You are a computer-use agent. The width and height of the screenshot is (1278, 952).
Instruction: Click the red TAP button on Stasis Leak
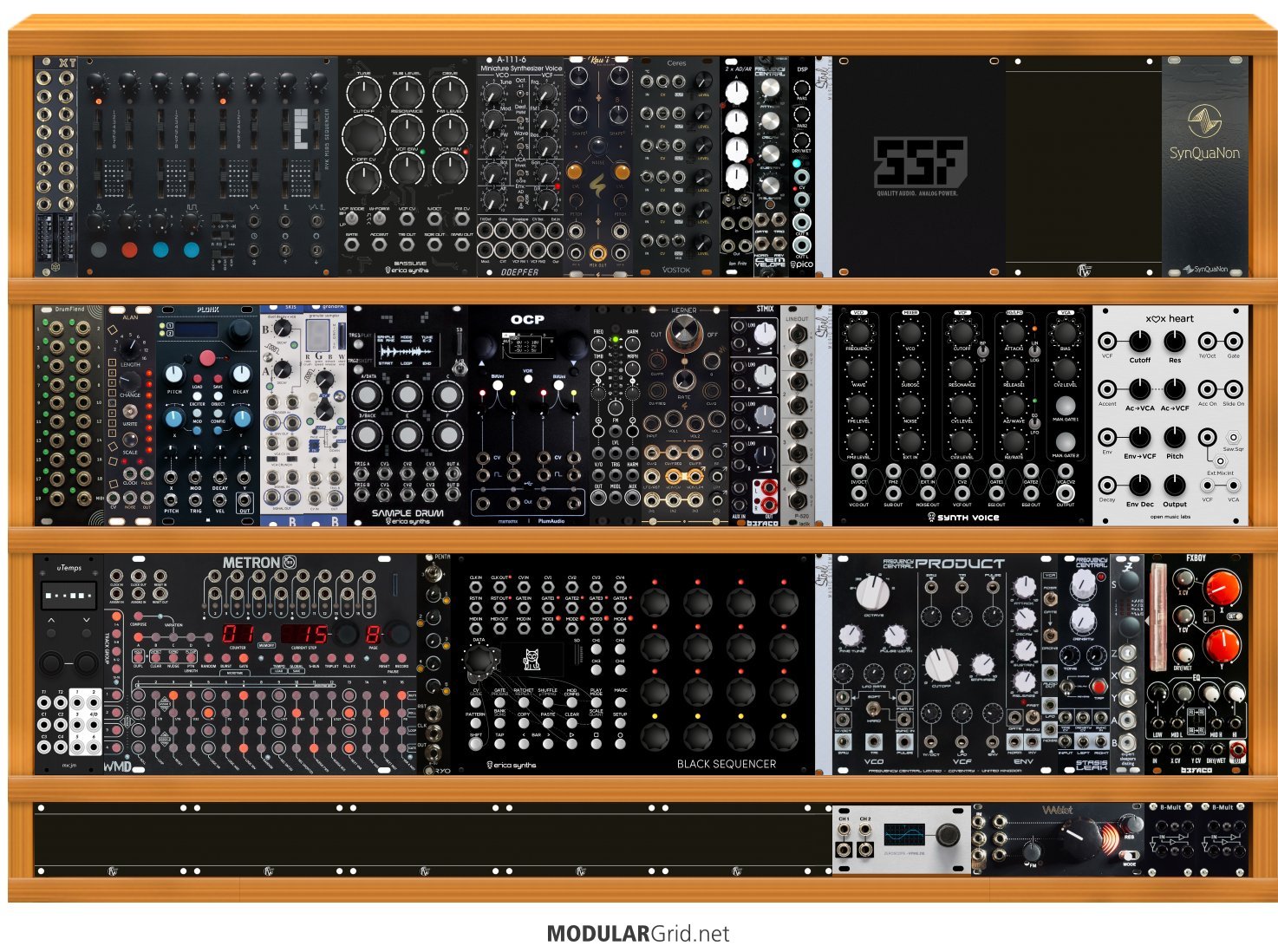click(1099, 687)
